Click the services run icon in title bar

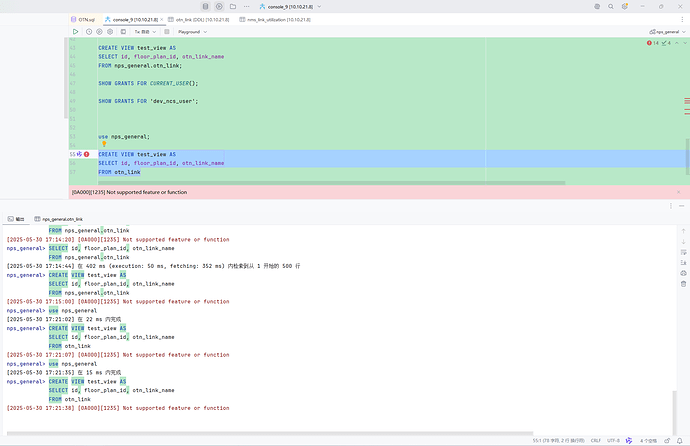click(x=219, y=6)
